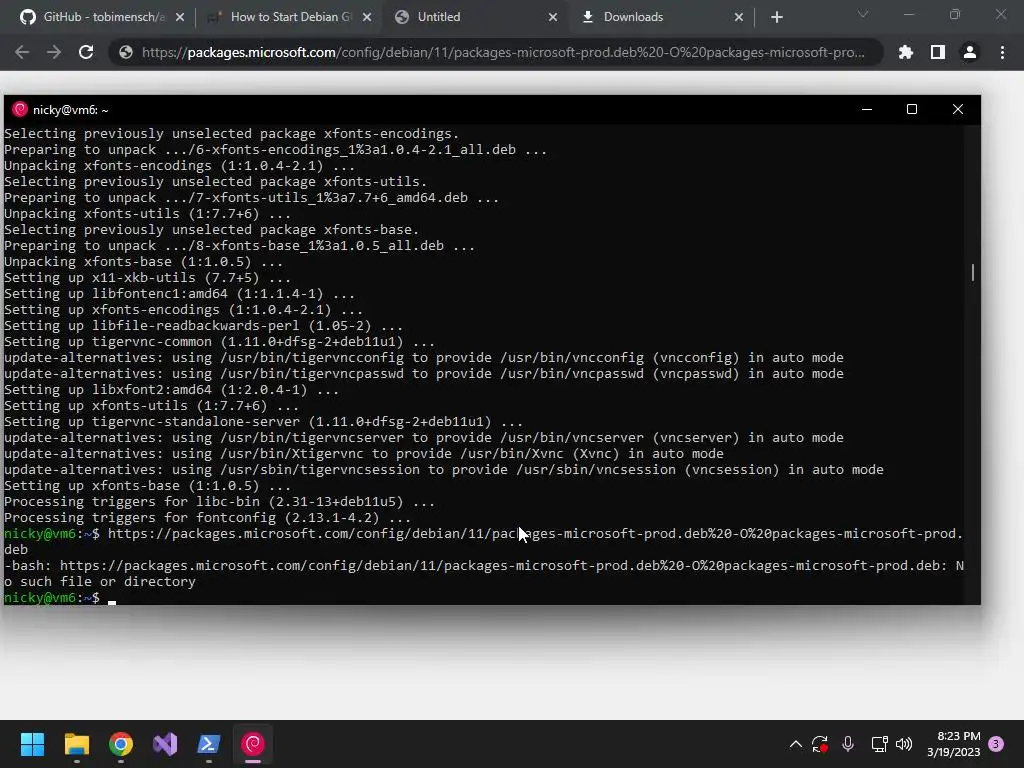Open the notification count badge
Screen dimensions: 1024x768
click(x=996, y=744)
